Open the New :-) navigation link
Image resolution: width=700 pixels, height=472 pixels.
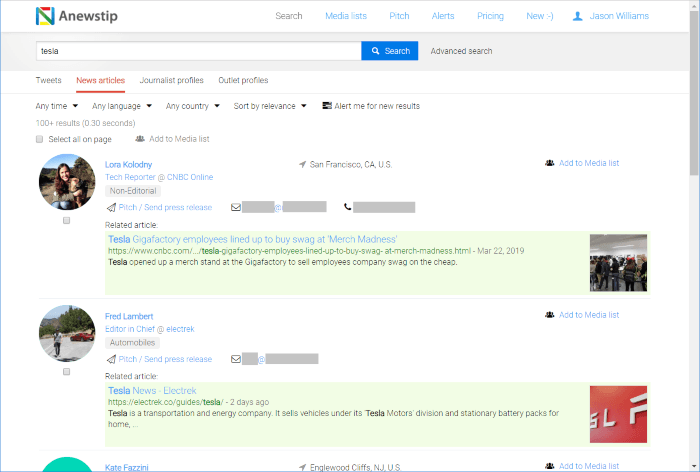pos(540,16)
